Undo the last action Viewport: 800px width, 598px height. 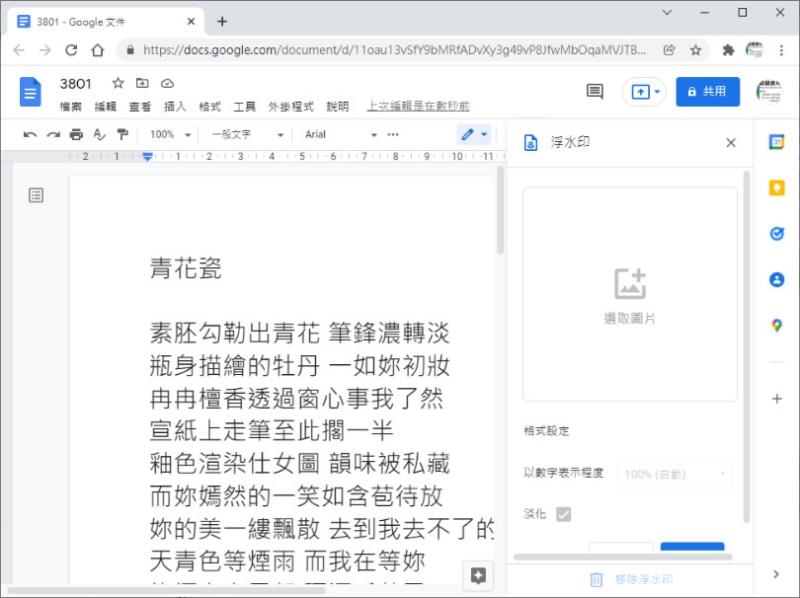tap(30, 135)
